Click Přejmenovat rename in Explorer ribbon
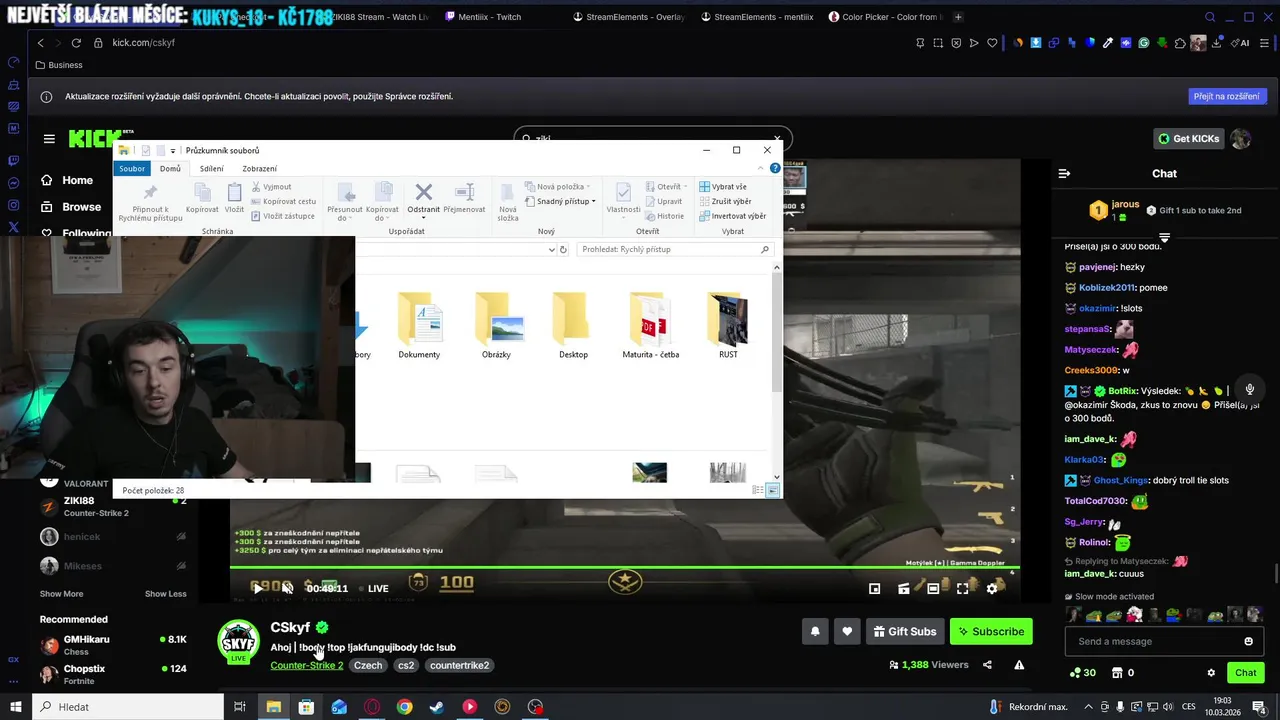 point(464,197)
